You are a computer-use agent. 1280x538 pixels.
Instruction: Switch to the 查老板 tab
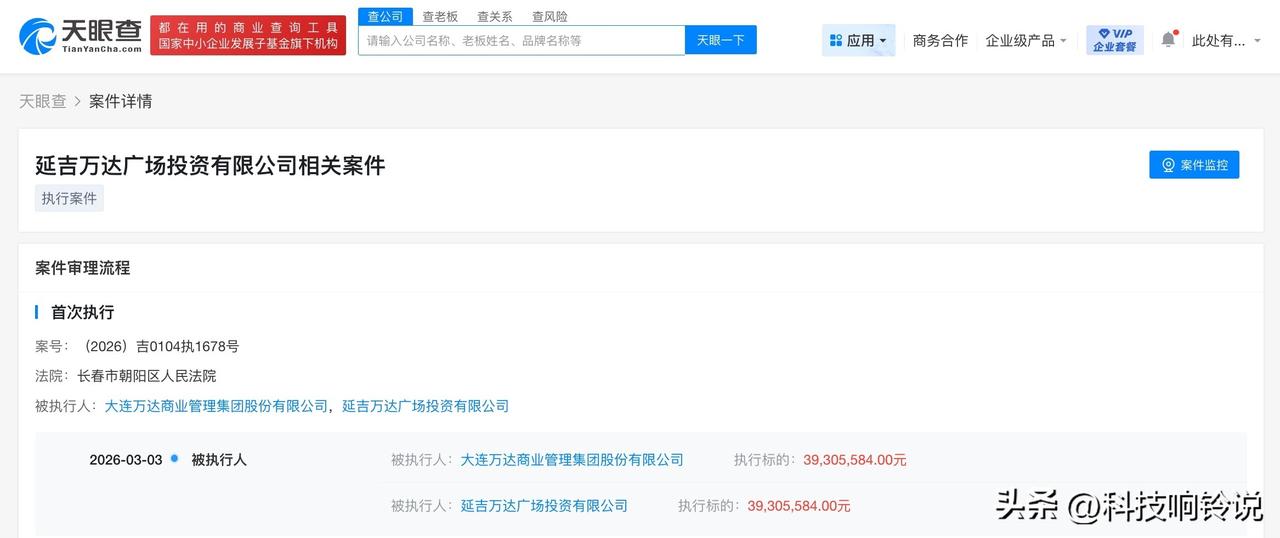click(440, 16)
